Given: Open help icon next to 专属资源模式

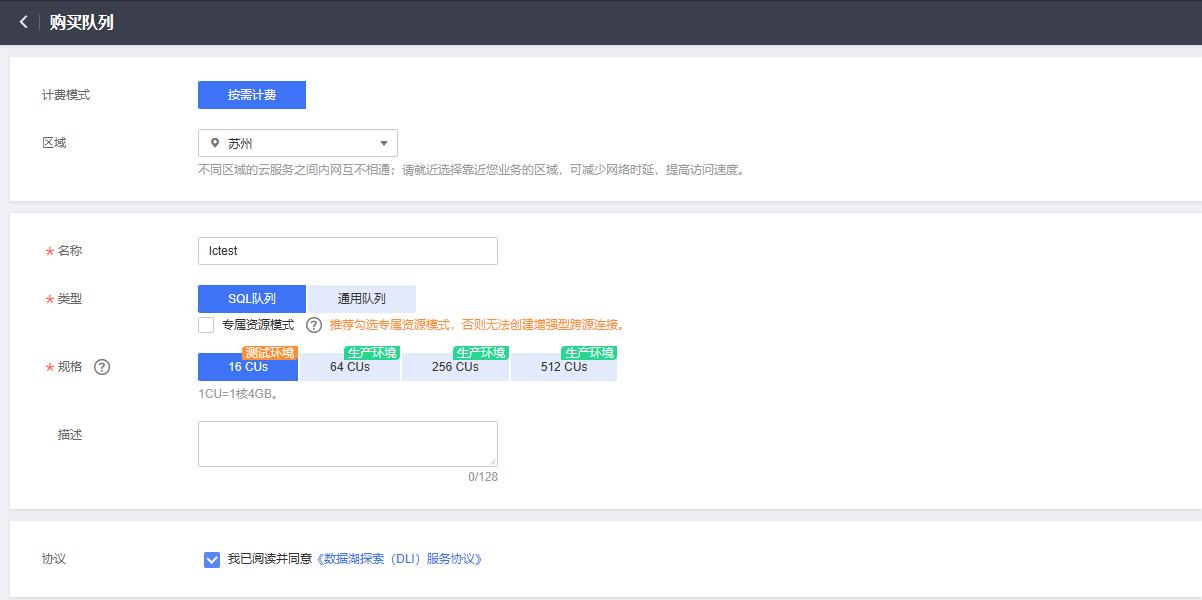Looking at the screenshot, I should coord(314,325).
